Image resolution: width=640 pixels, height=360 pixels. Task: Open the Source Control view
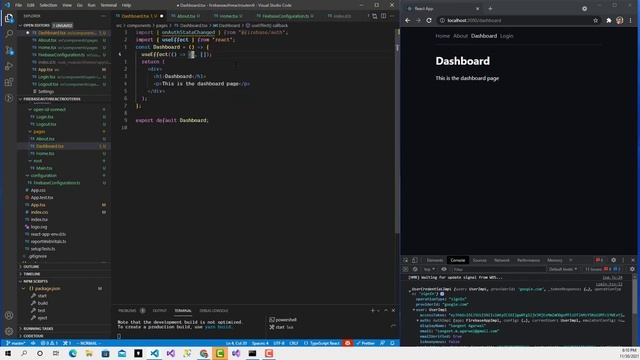(9, 50)
